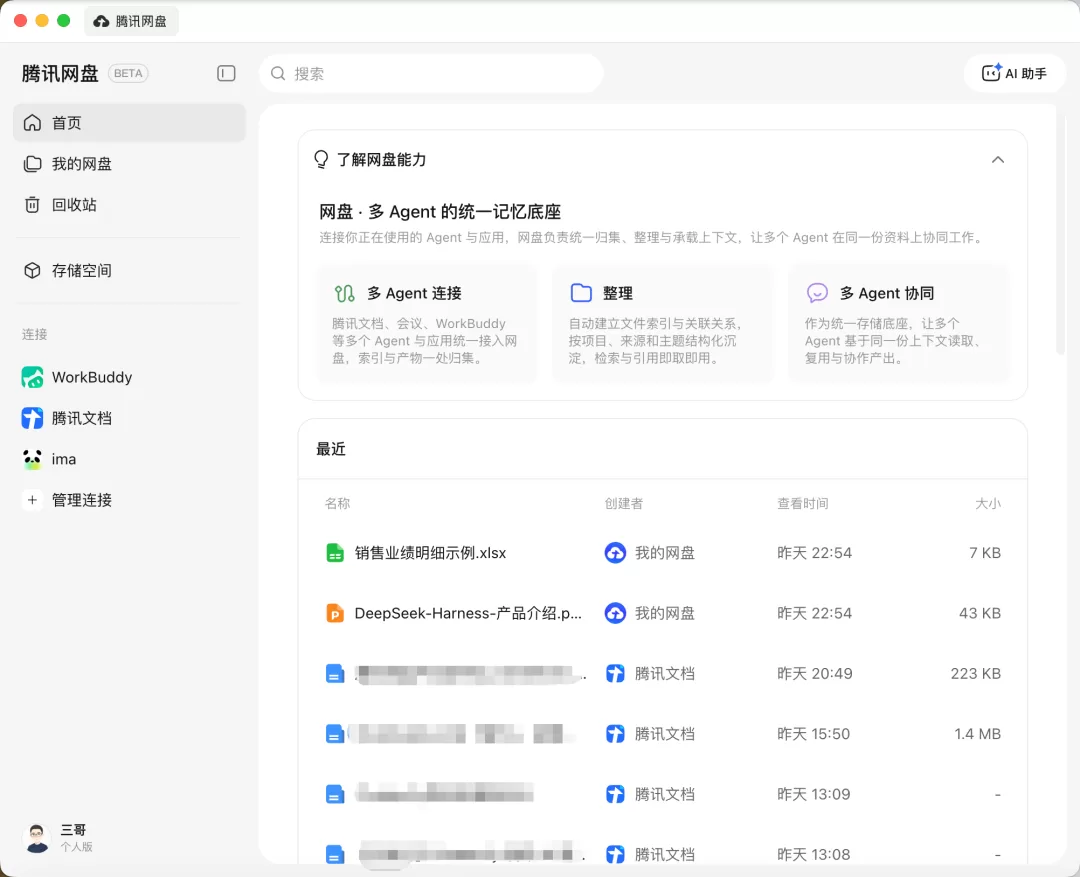This screenshot has height=877, width=1080.
Task: Click the ima panda icon
Action: pos(32,459)
